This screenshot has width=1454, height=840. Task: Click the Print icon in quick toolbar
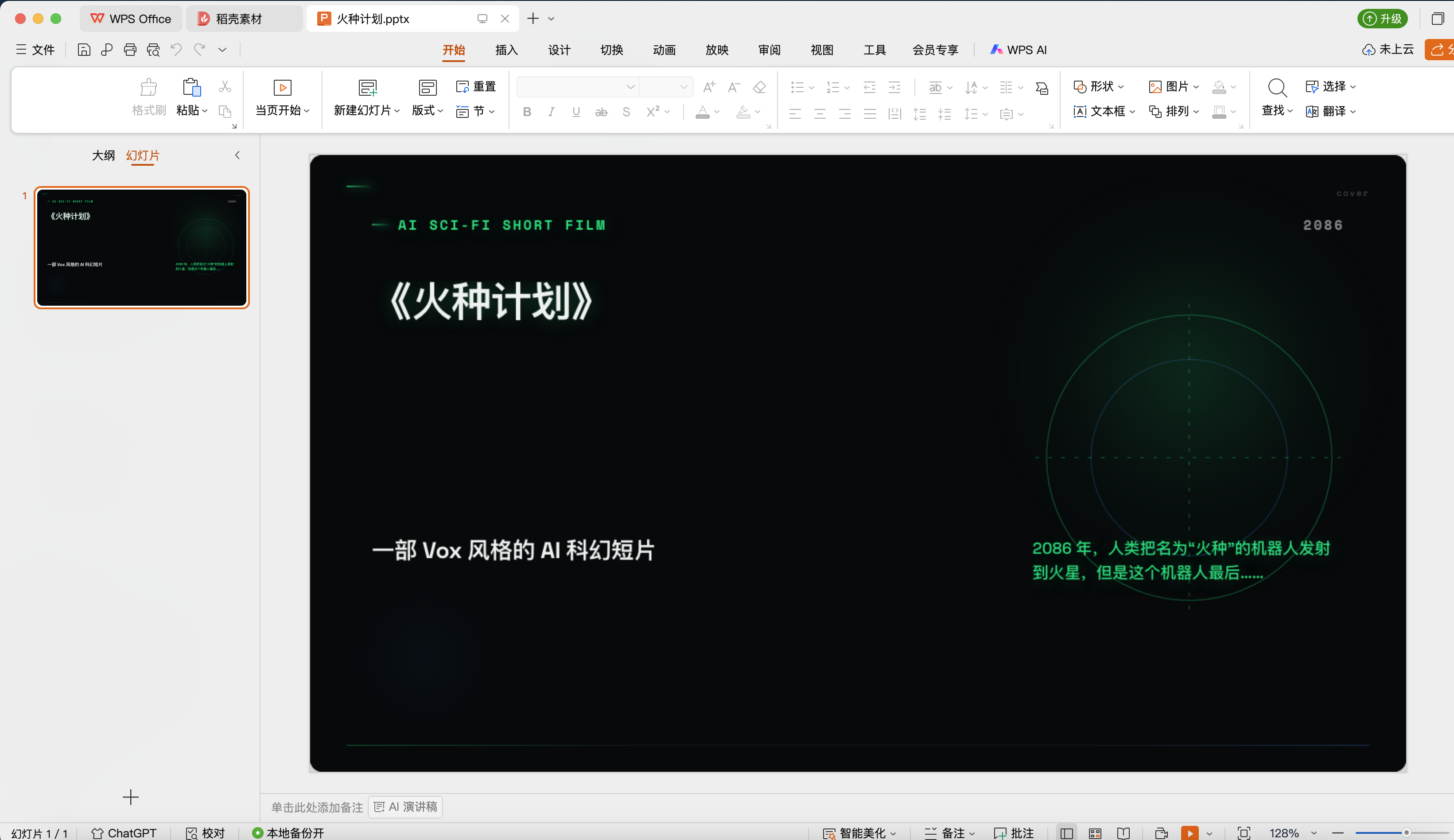[x=130, y=50]
